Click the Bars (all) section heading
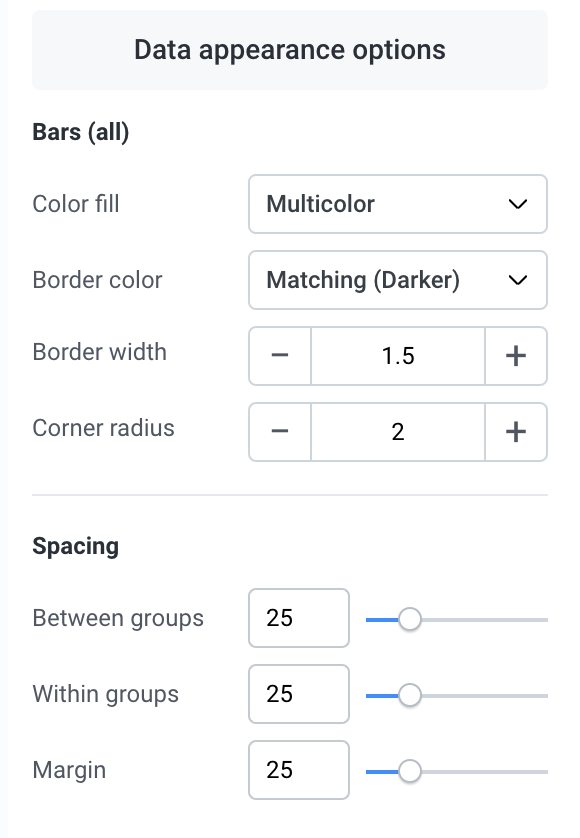The height and width of the screenshot is (838, 580). 81,132
